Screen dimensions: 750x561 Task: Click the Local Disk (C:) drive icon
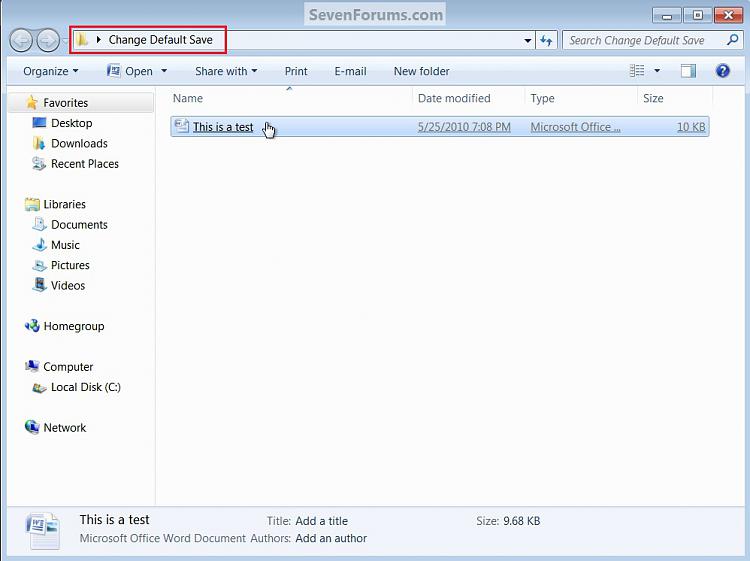coord(39,387)
